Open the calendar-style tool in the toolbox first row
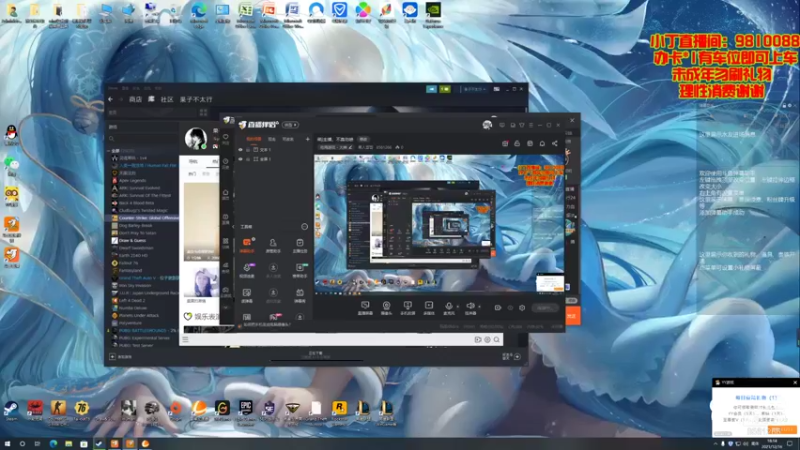 pyautogui.click(x=299, y=245)
